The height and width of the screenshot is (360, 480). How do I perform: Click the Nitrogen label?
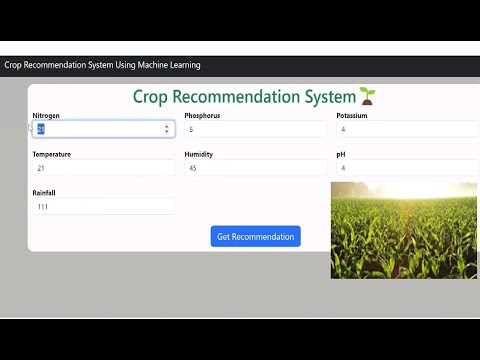[46, 116]
